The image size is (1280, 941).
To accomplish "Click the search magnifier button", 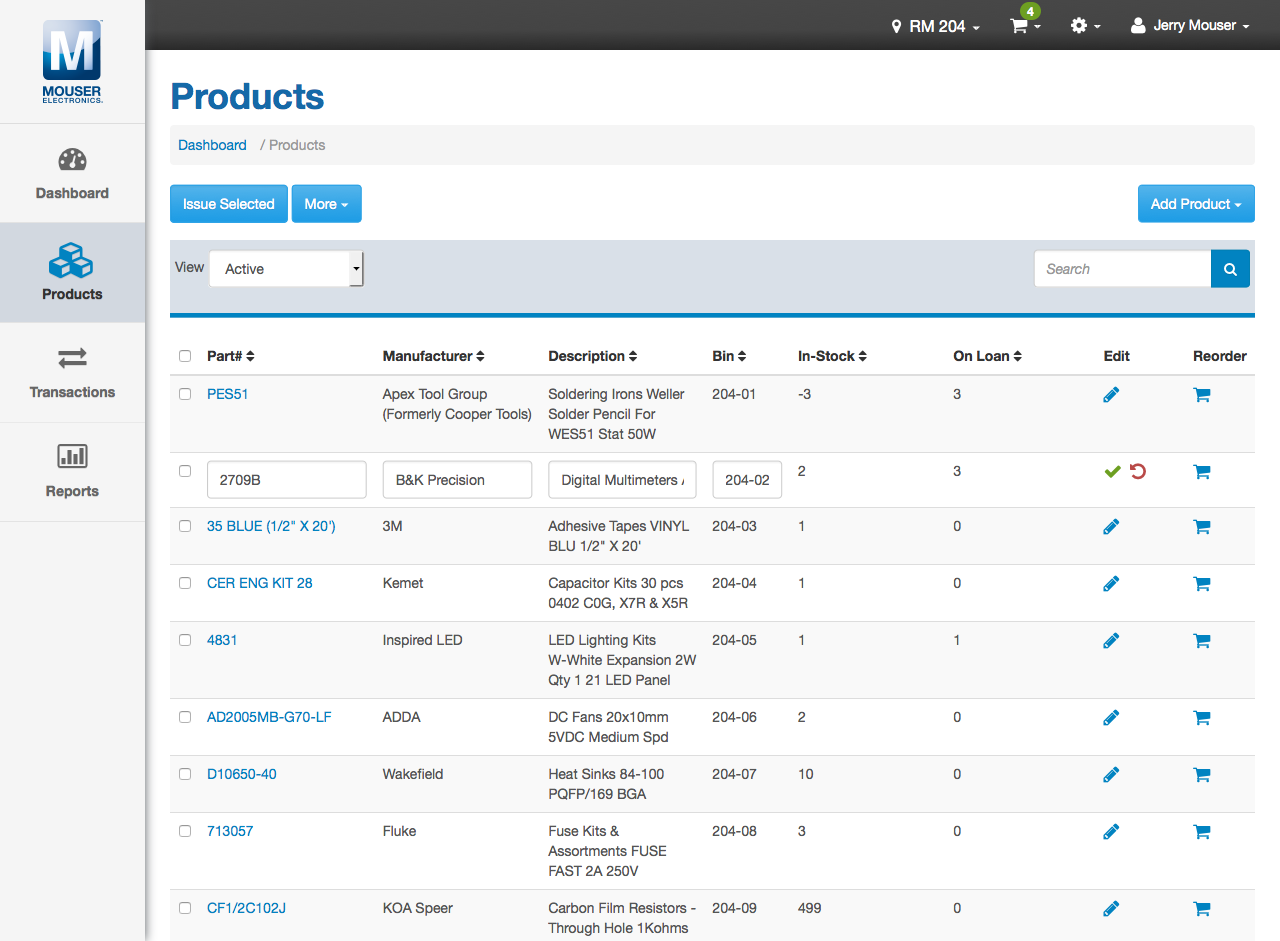I will 1230,268.
